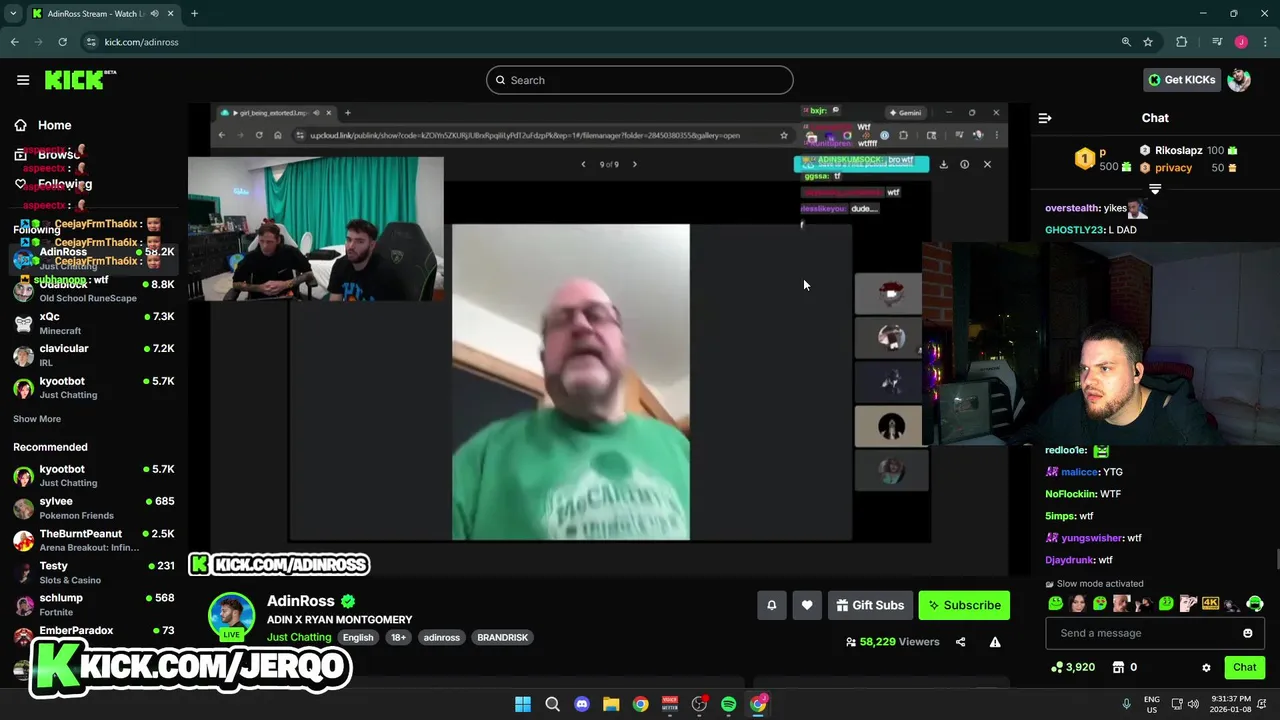The height and width of the screenshot is (720, 1280).
Task: Click the BRANDRISK tag
Action: pyautogui.click(x=502, y=637)
